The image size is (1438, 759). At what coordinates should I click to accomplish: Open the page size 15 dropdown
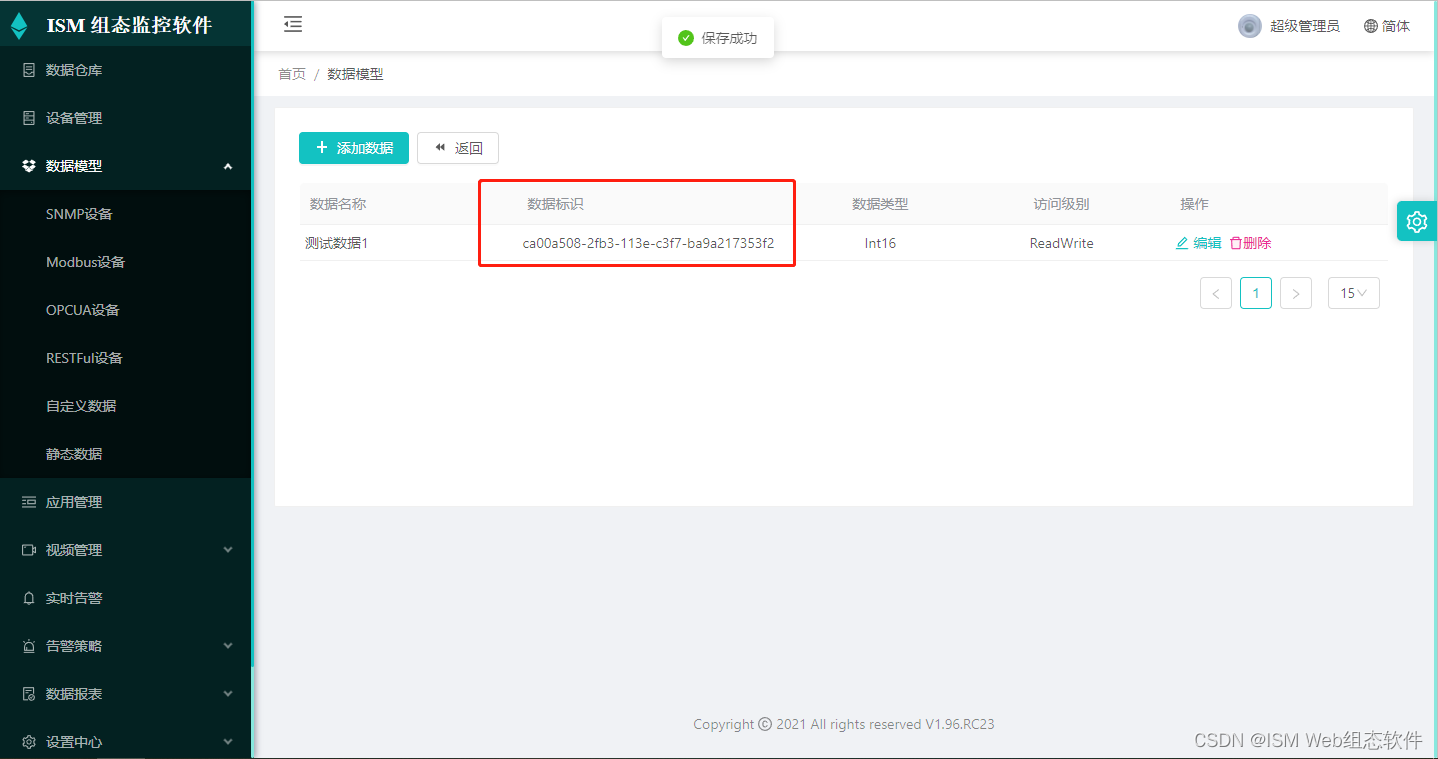click(x=1354, y=293)
